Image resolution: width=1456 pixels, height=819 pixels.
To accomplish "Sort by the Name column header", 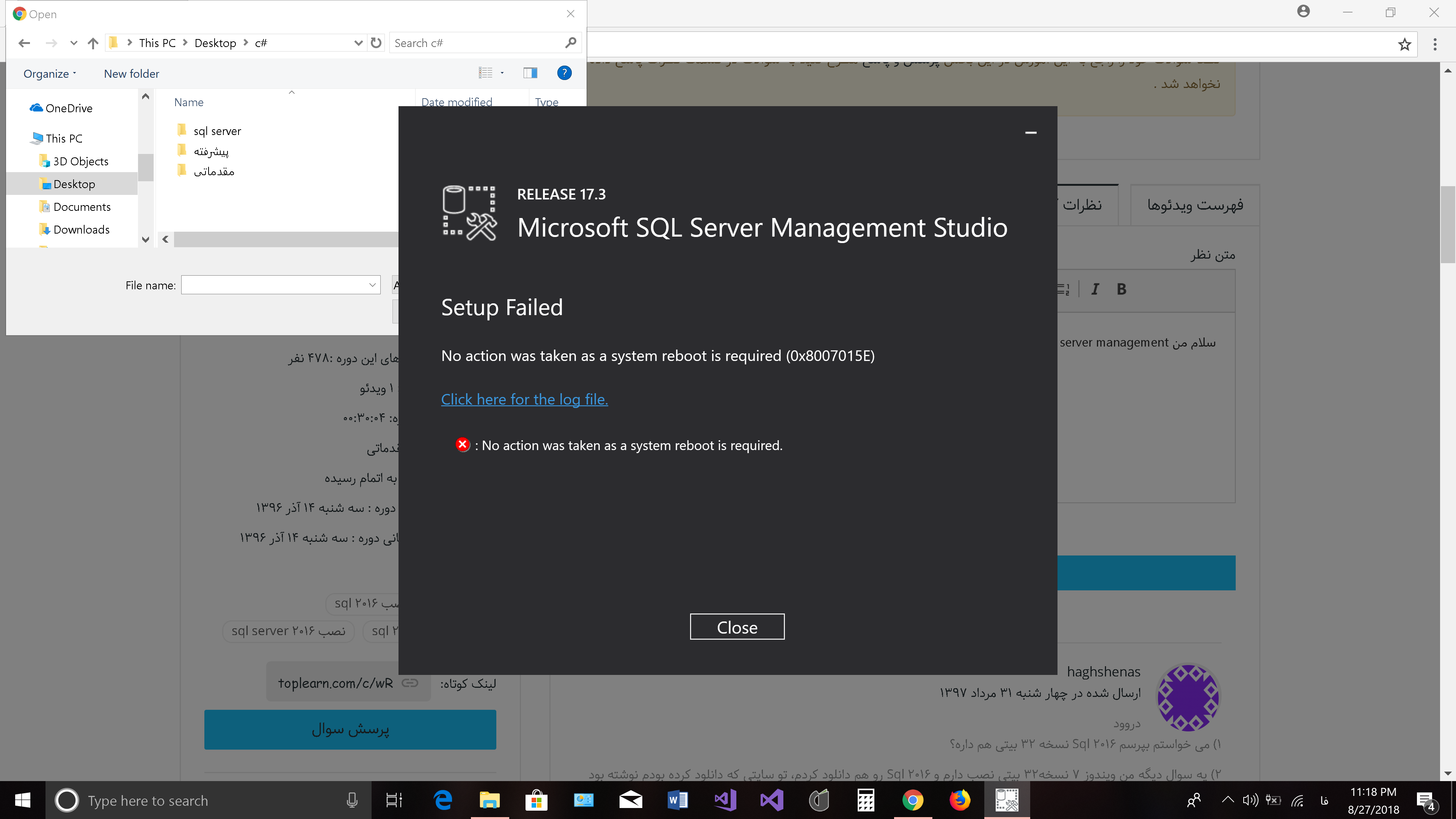I will (189, 102).
